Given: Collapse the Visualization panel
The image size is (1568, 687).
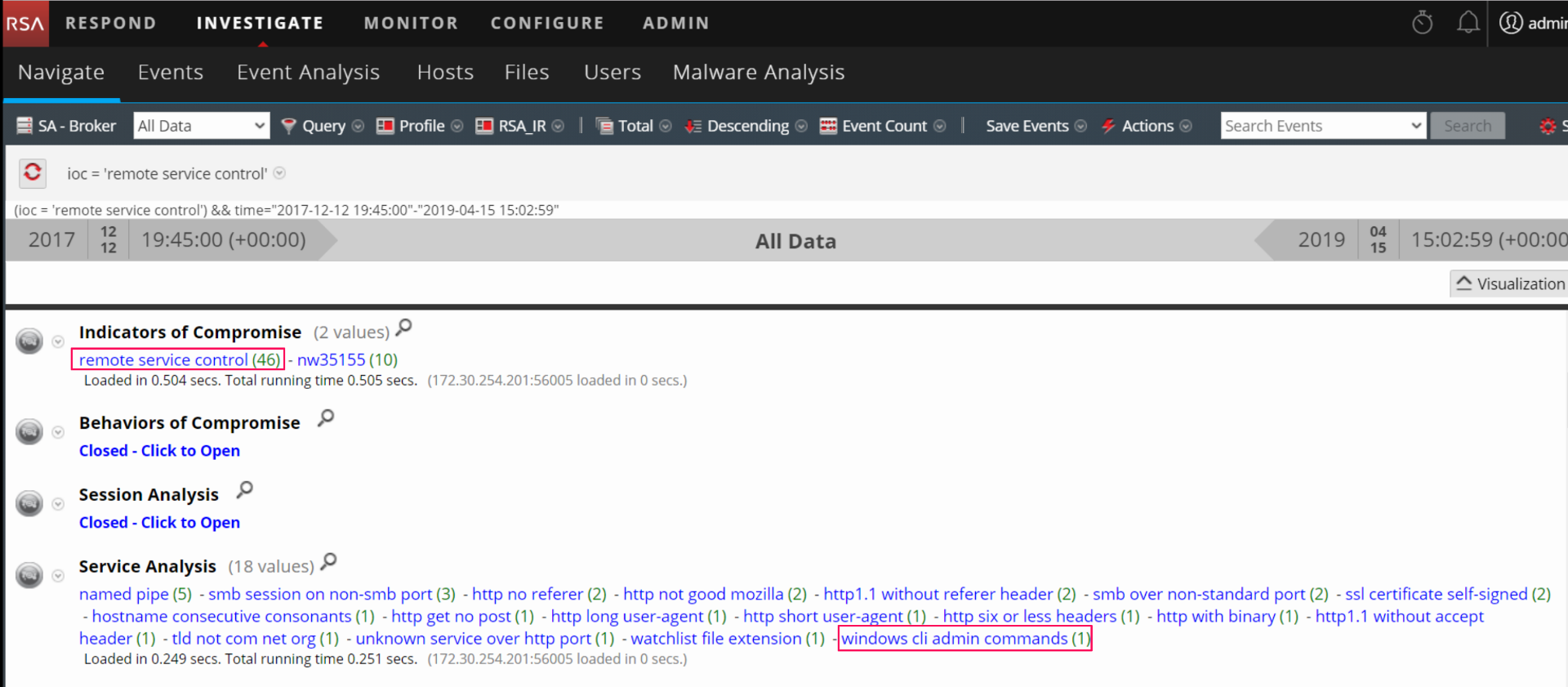Looking at the screenshot, I should tap(1510, 283).
